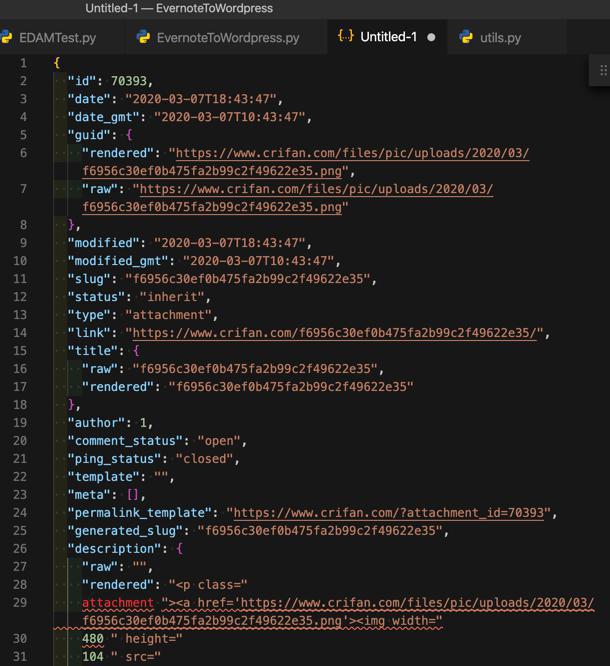The image size is (610, 666).
Task: Click the "generated_slug" key on line 25
Action: (128, 531)
